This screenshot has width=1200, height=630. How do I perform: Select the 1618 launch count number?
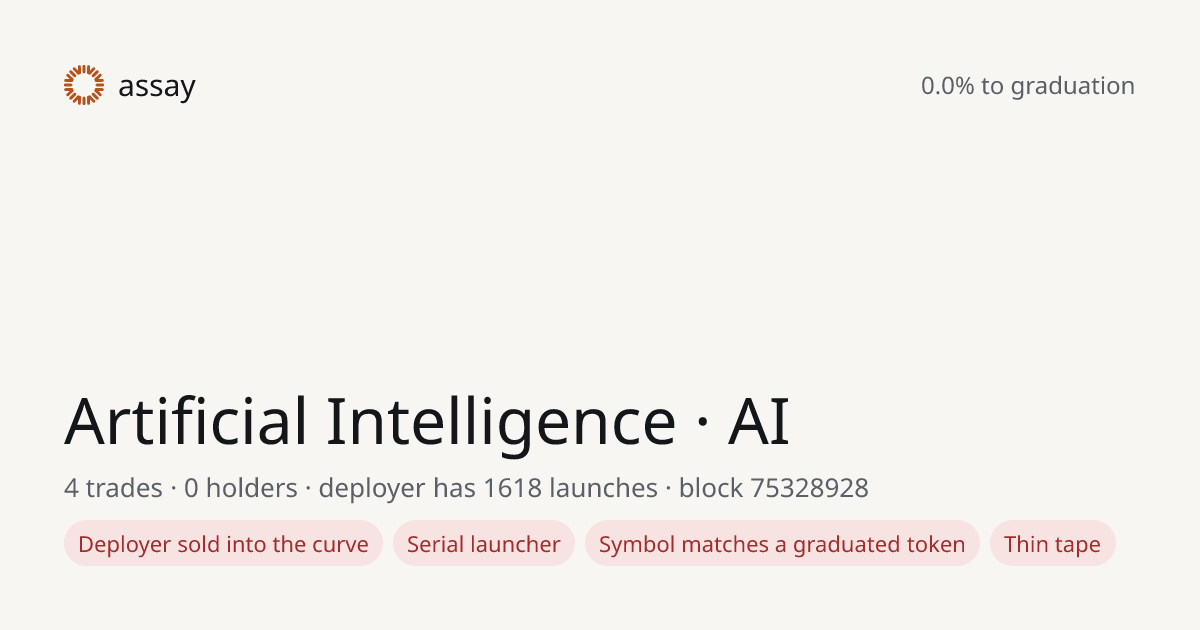(x=512, y=488)
